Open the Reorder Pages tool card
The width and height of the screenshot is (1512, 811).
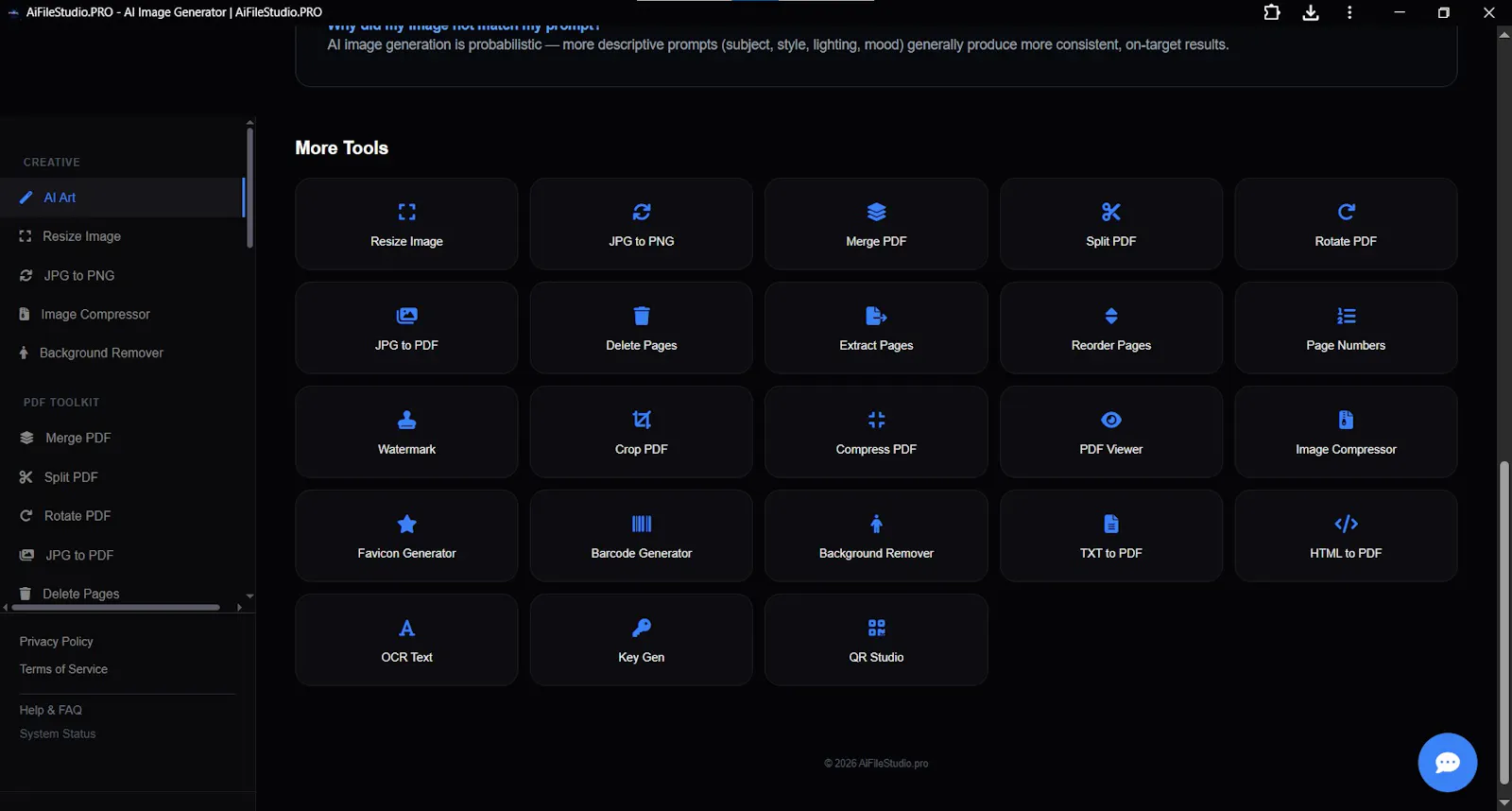1111,328
